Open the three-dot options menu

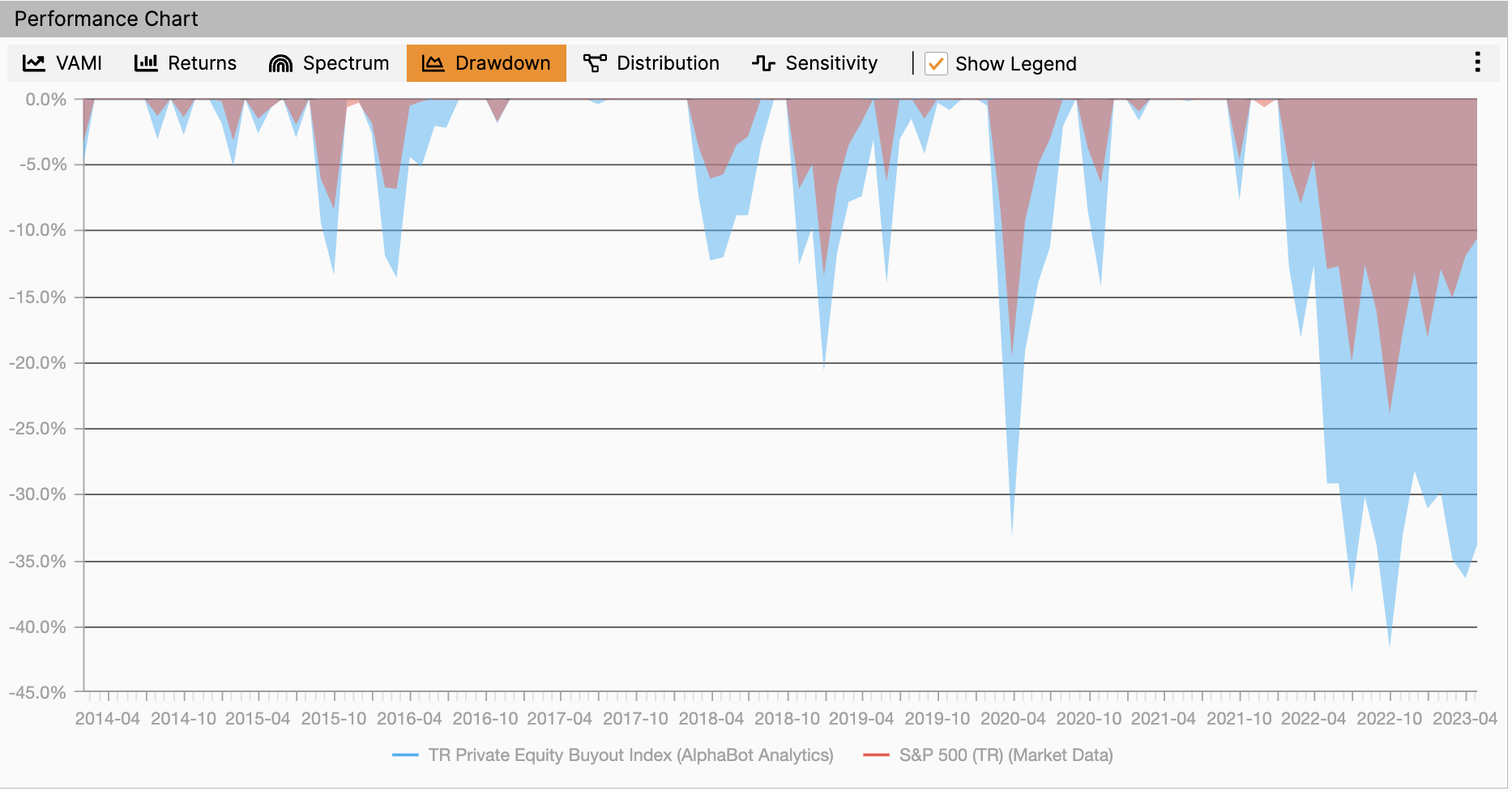1477,62
